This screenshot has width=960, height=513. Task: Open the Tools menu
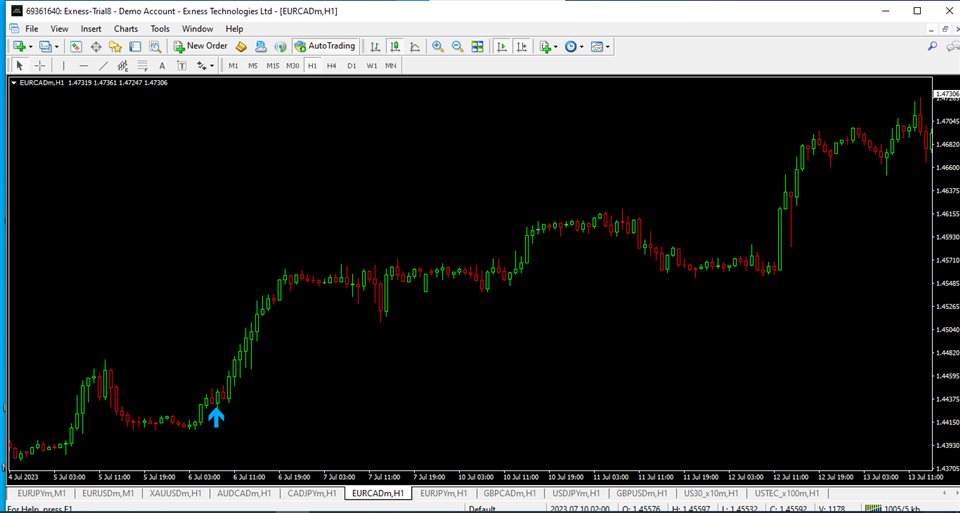(160, 29)
